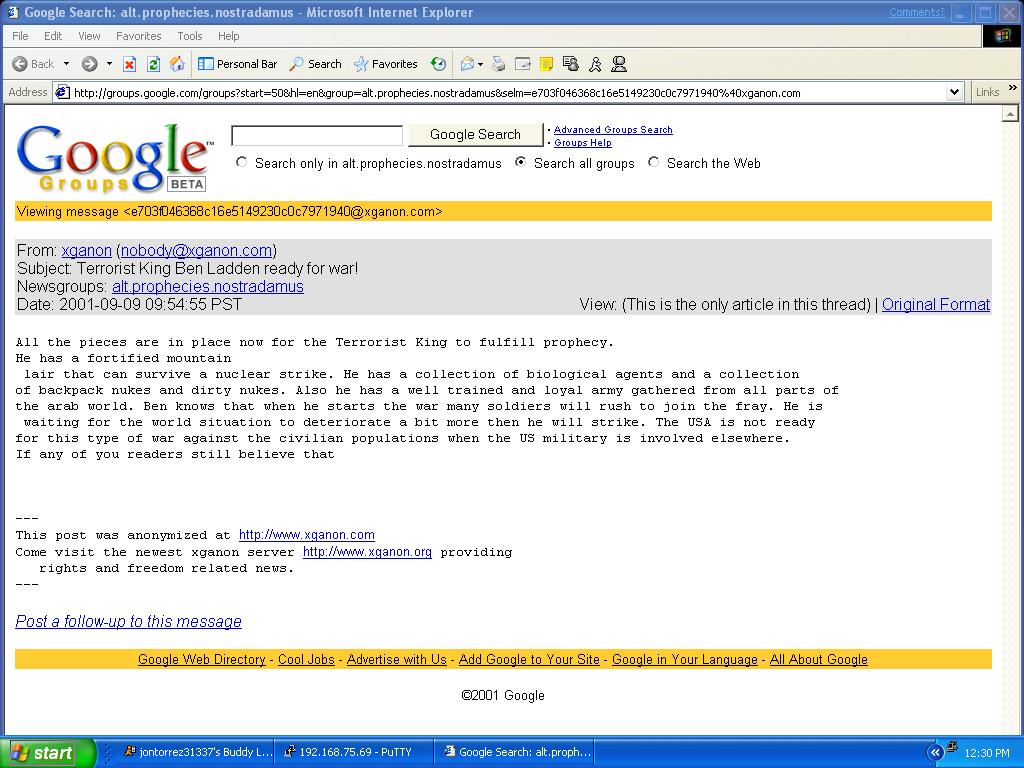
Task: Click the IE icon in window title bar
Action: click(x=12, y=12)
